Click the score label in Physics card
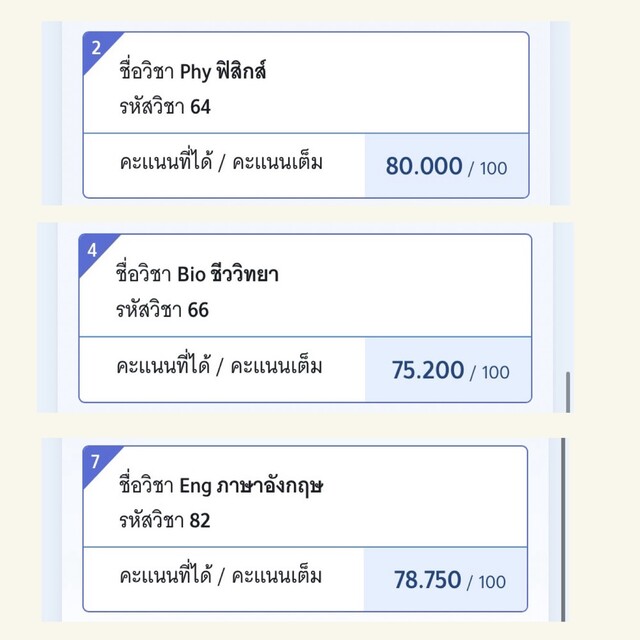Viewport: 640px width, 640px height. (221, 162)
